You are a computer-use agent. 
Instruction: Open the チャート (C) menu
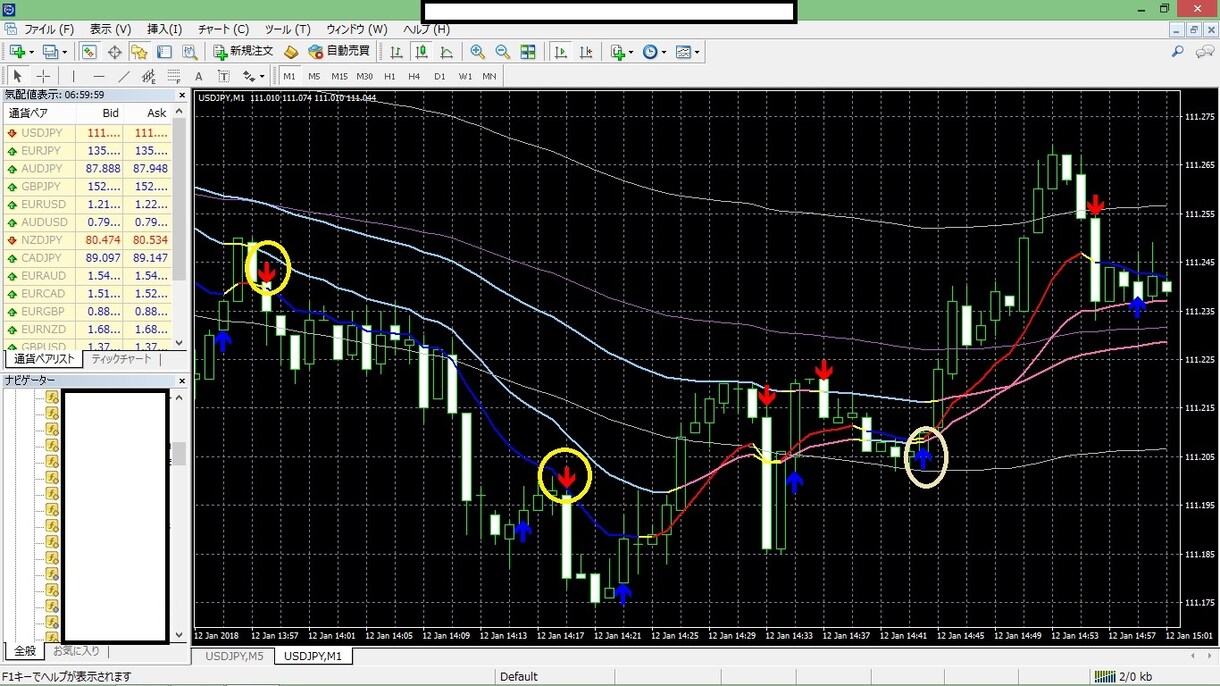(223, 29)
